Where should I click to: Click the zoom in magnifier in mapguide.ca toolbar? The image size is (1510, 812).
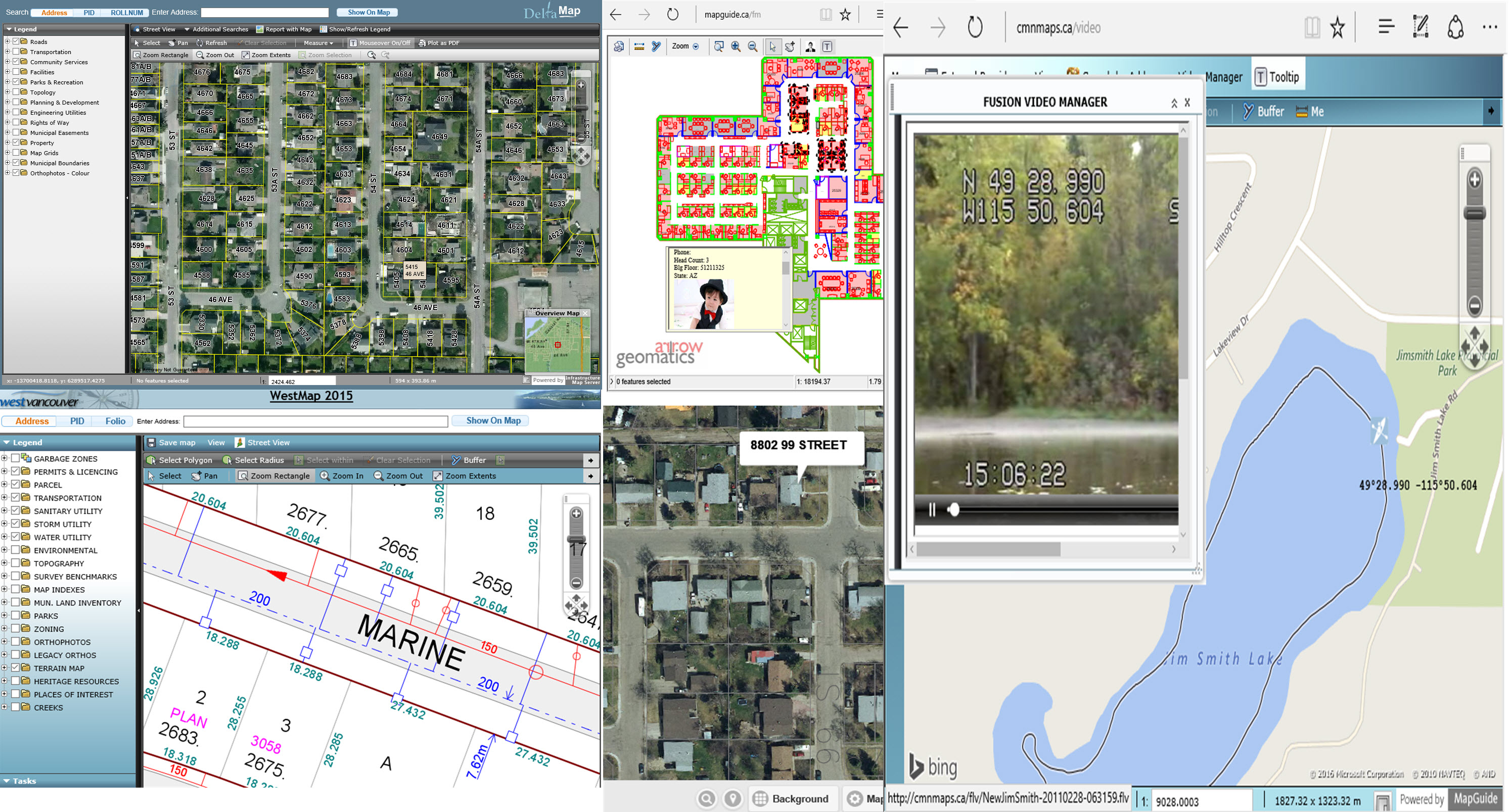point(736,46)
